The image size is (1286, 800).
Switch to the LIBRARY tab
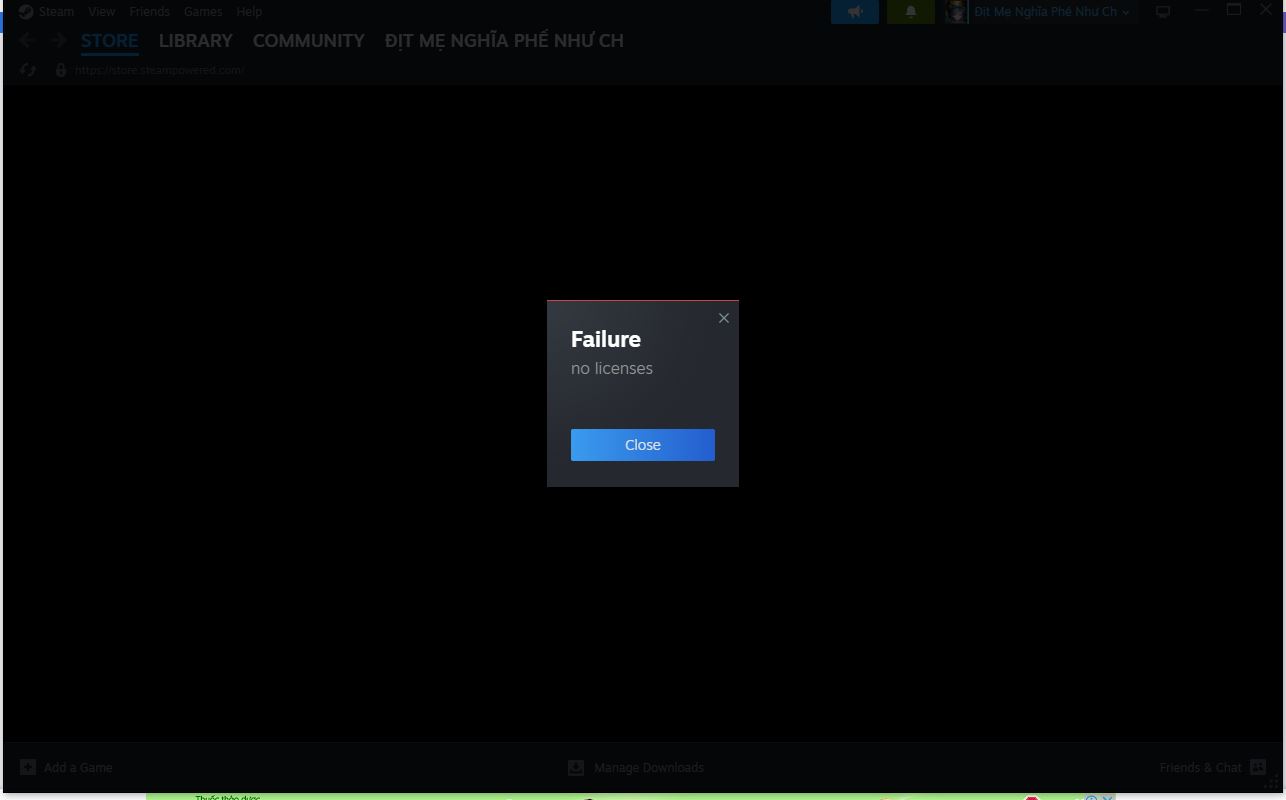195,41
